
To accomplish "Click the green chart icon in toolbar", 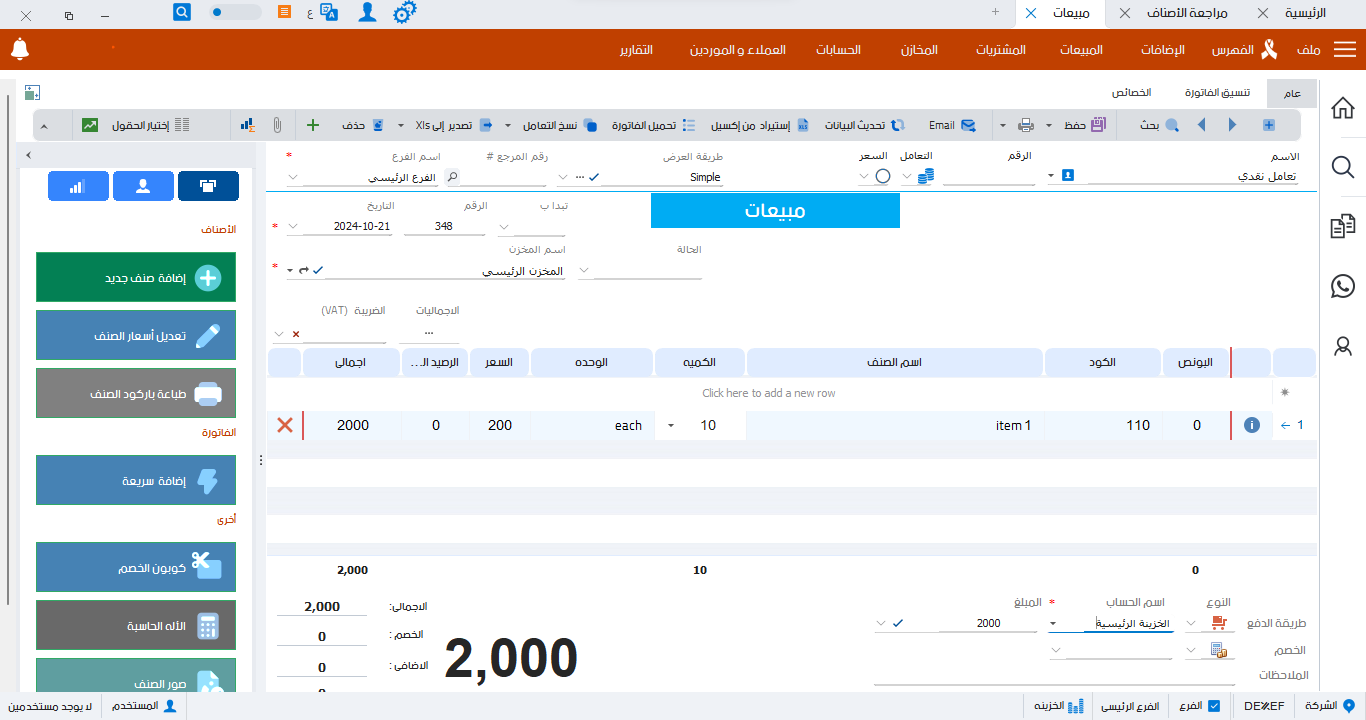I will point(90,125).
